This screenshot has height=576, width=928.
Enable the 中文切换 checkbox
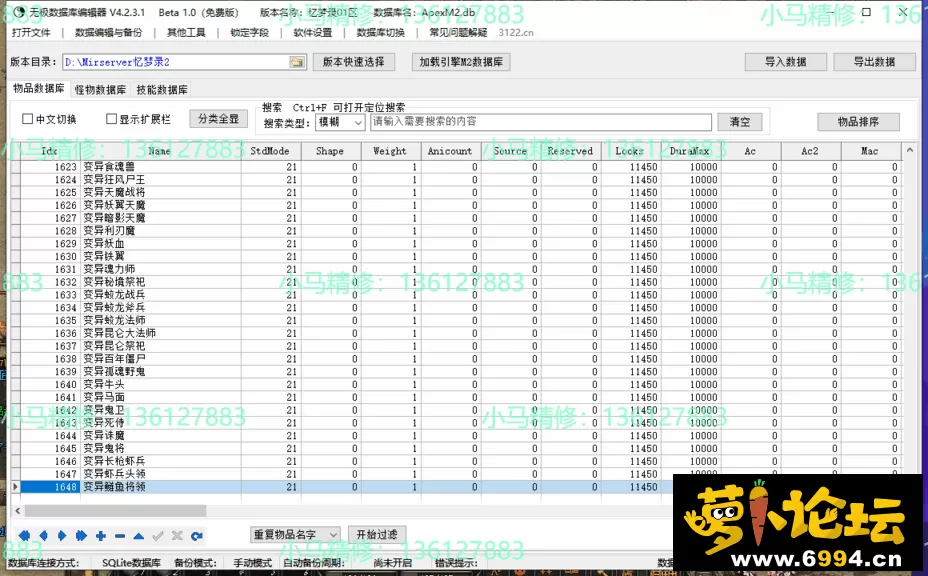pos(28,119)
